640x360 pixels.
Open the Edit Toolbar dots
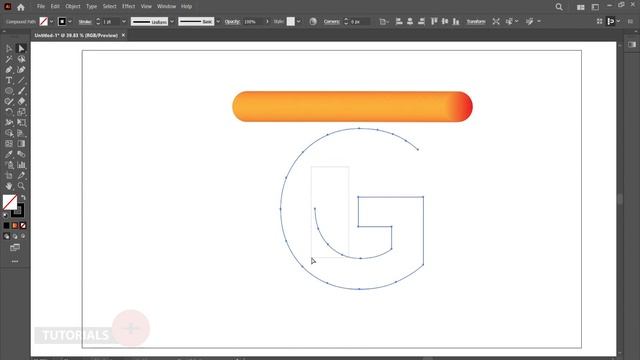[15, 261]
